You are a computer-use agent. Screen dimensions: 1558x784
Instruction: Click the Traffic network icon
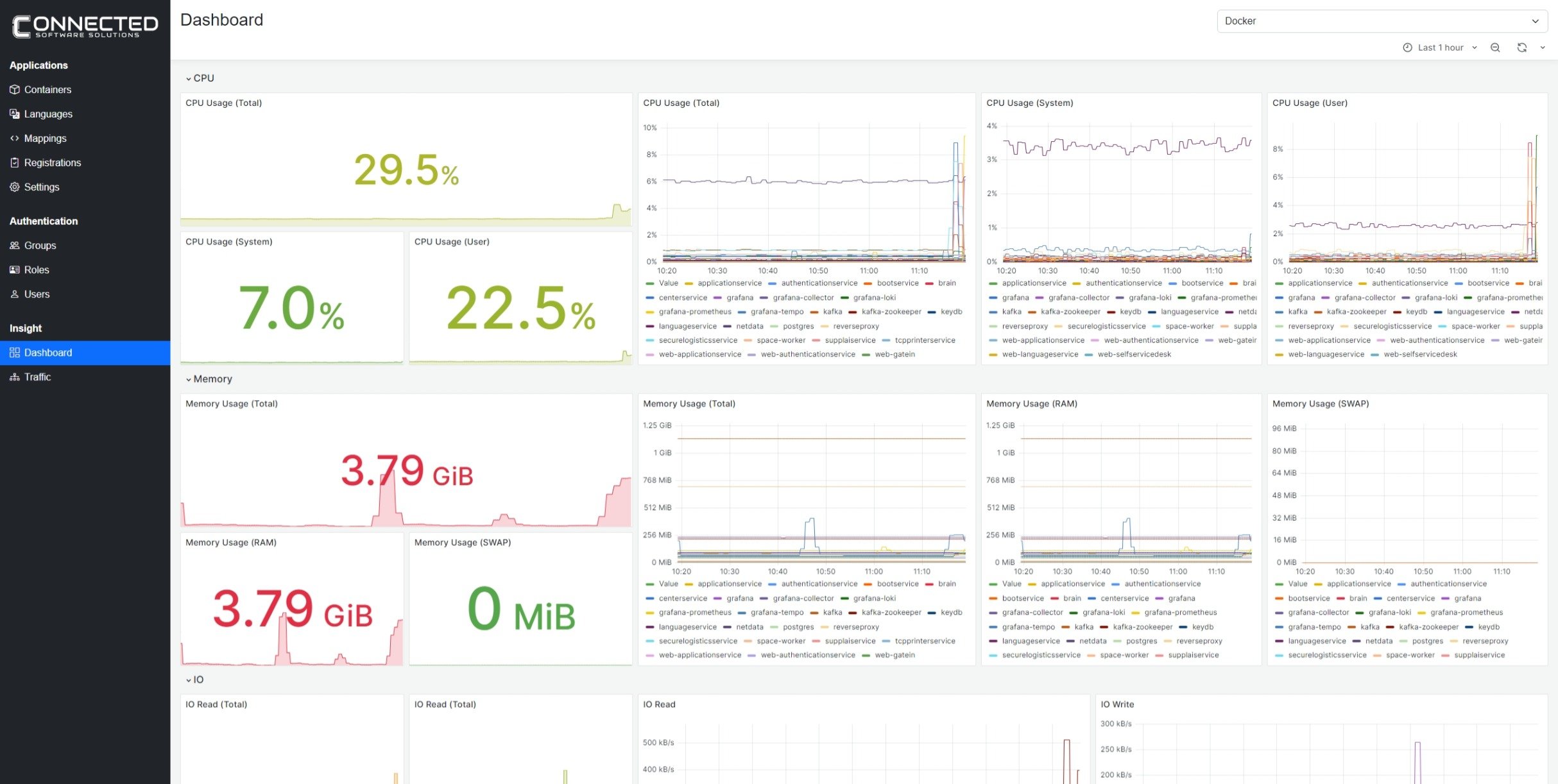[14, 377]
